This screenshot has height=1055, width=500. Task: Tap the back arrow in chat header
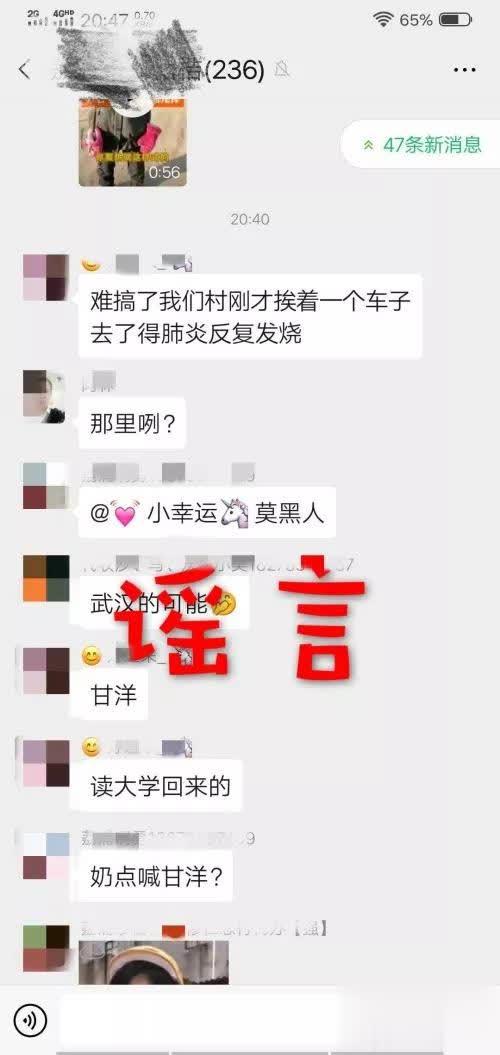[x=24, y=69]
